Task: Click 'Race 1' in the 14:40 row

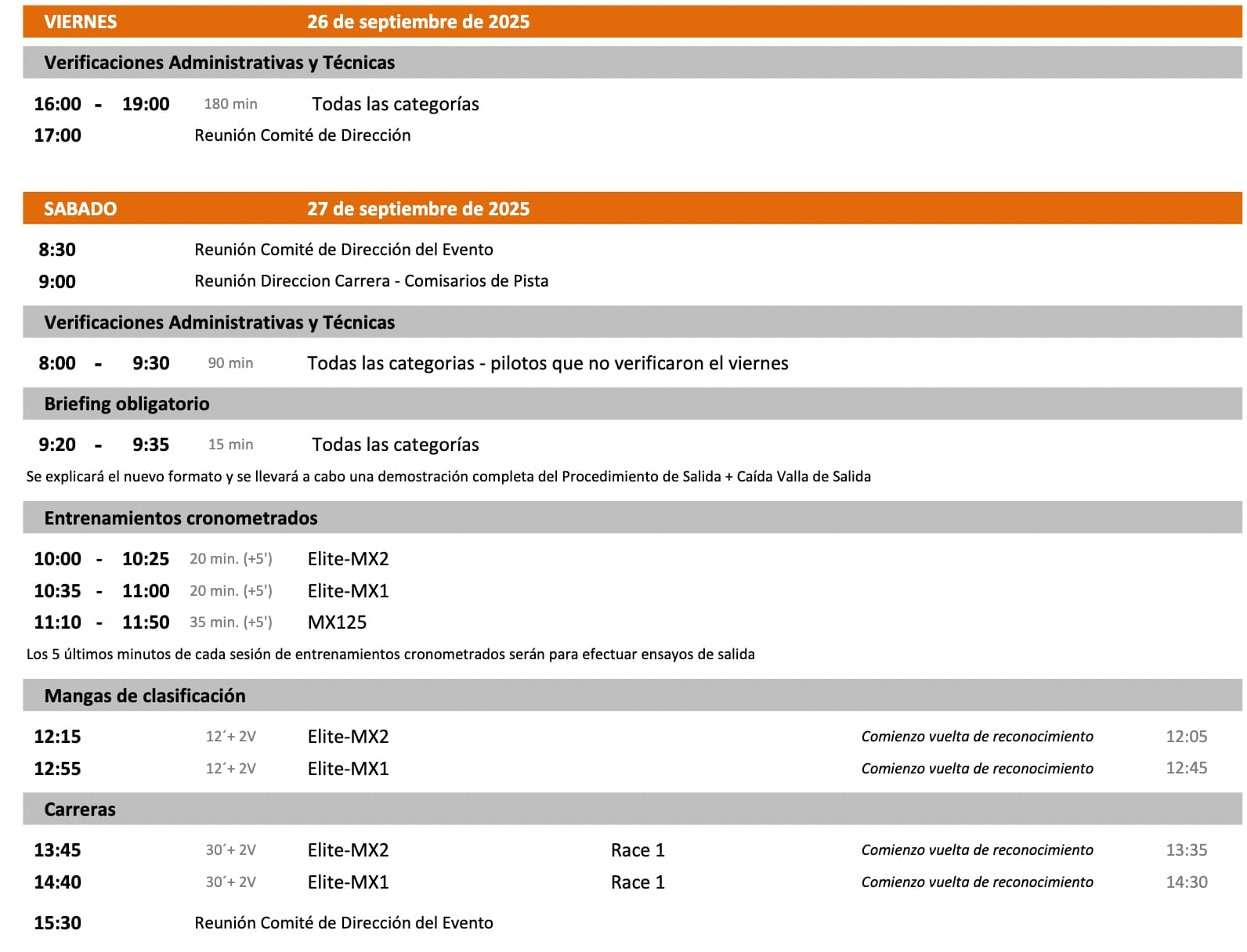Action: (x=638, y=882)
